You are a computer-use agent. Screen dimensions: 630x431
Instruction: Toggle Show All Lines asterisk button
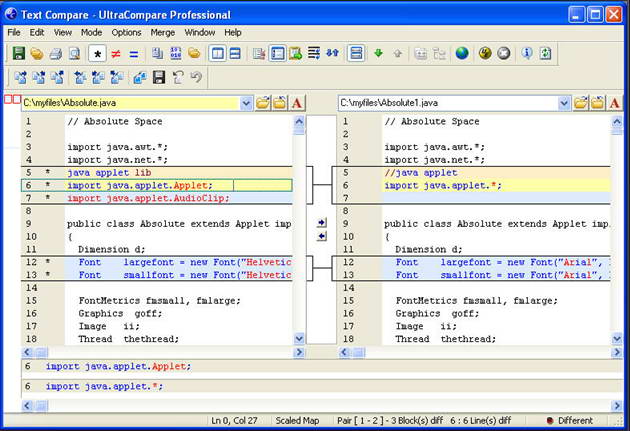point(97,53)
